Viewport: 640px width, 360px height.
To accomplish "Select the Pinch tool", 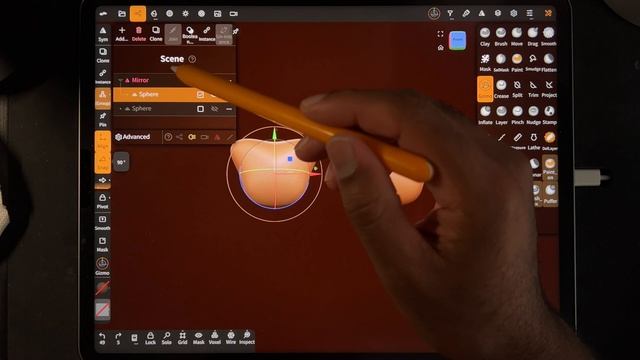I will (517, 115).
